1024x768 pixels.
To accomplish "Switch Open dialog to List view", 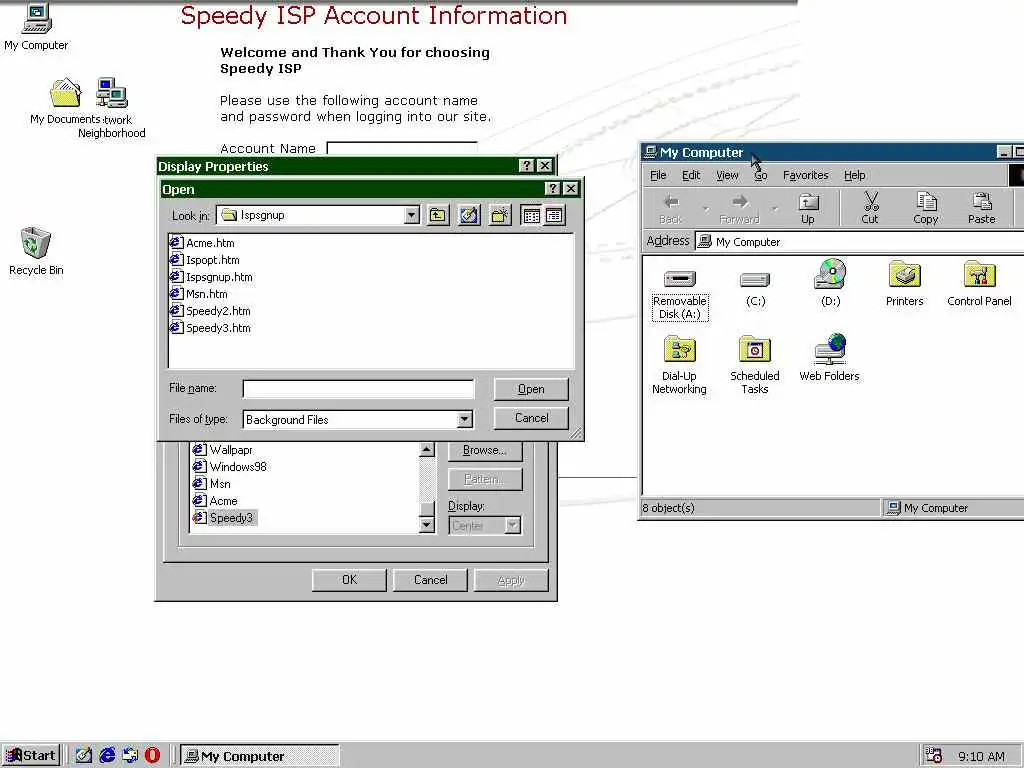I will click(x=532, y=216).
